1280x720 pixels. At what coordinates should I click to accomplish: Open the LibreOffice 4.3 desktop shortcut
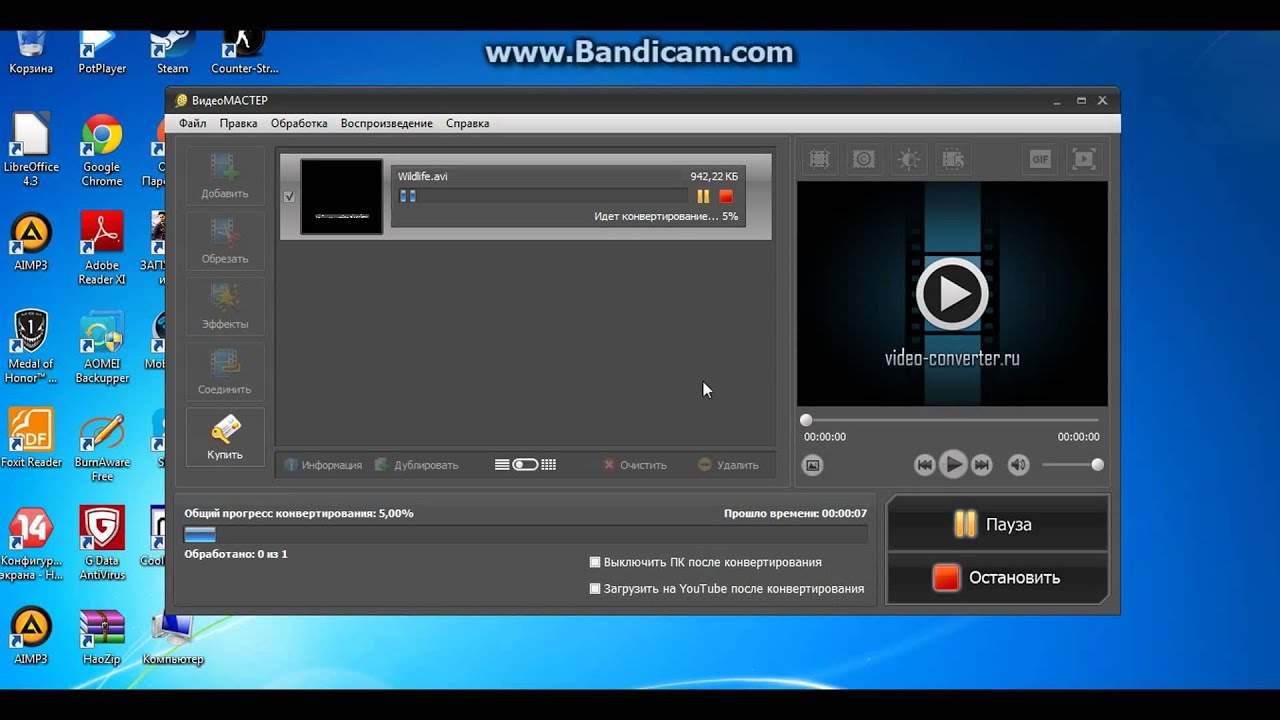pyautogui.click(x=31, y=150)
